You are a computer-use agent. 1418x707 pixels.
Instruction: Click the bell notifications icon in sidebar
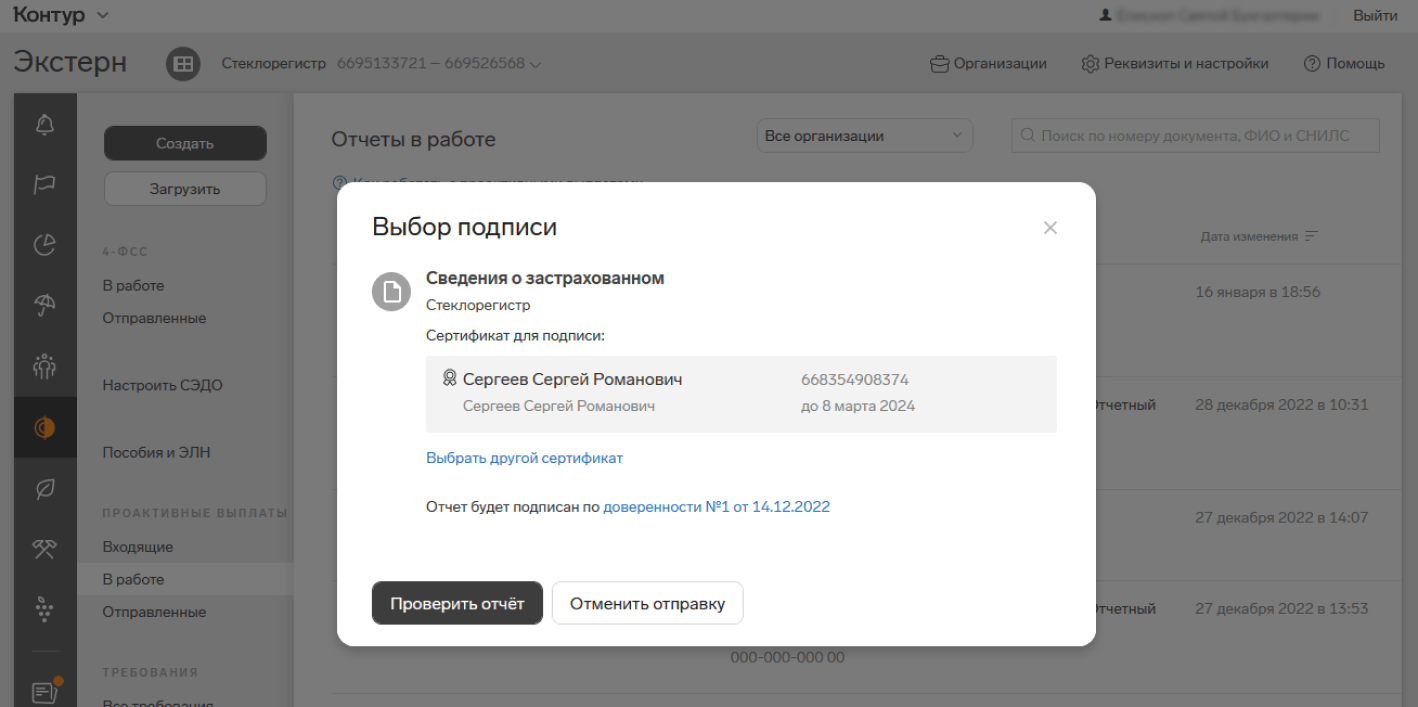click(x=45, y=126)
